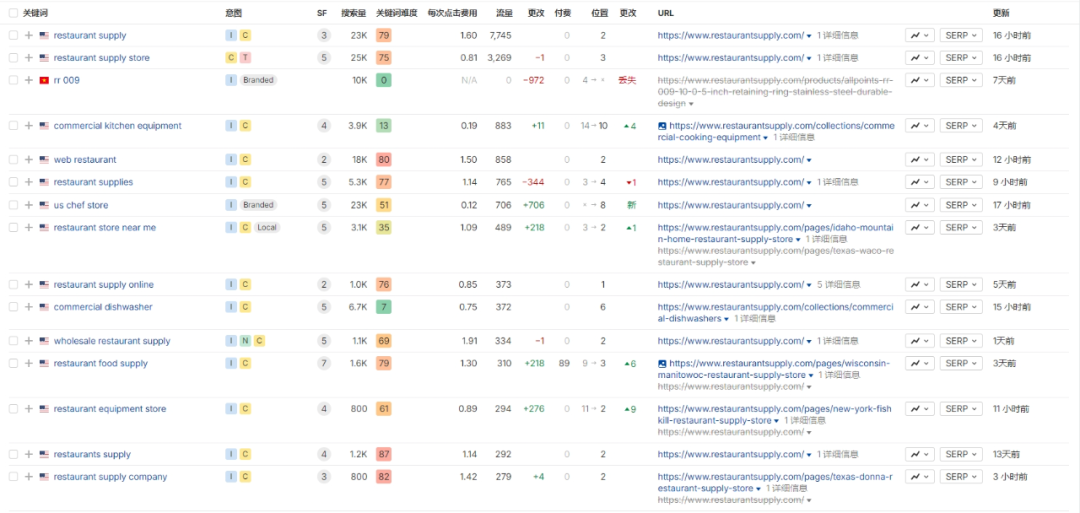The width and height of the screenshot is (1080, 513).
Task: Add 'commercial kitchen equipment' via plus icon
Action: tap(28, 126)
